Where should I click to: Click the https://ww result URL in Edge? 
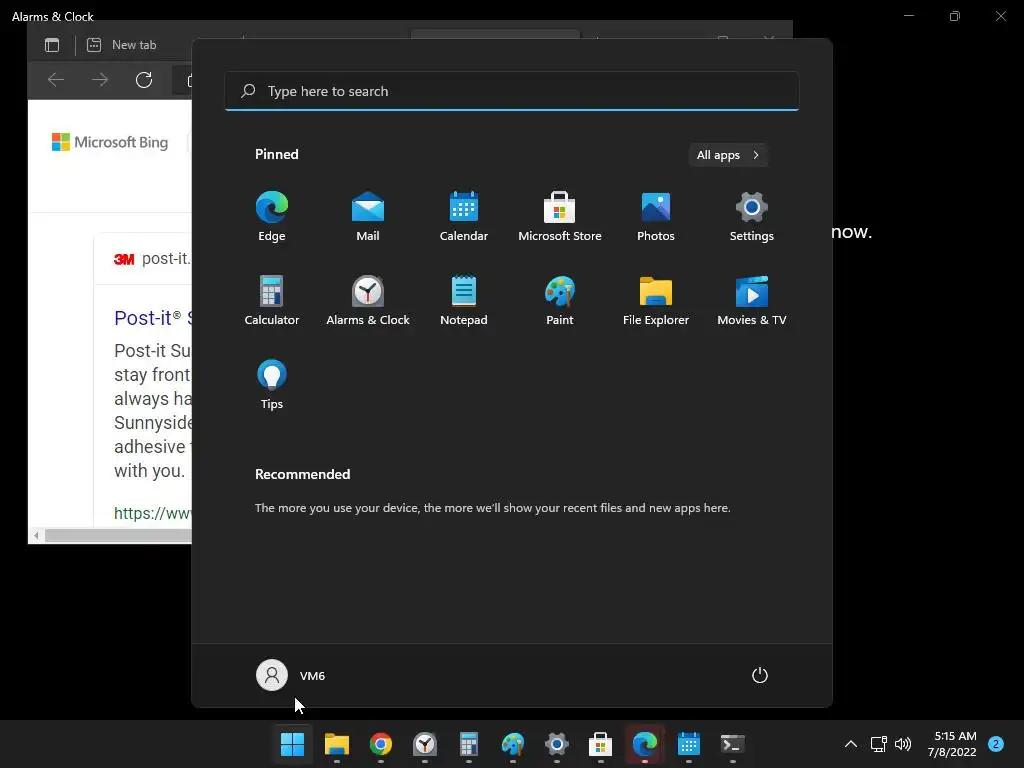(153, 513)
